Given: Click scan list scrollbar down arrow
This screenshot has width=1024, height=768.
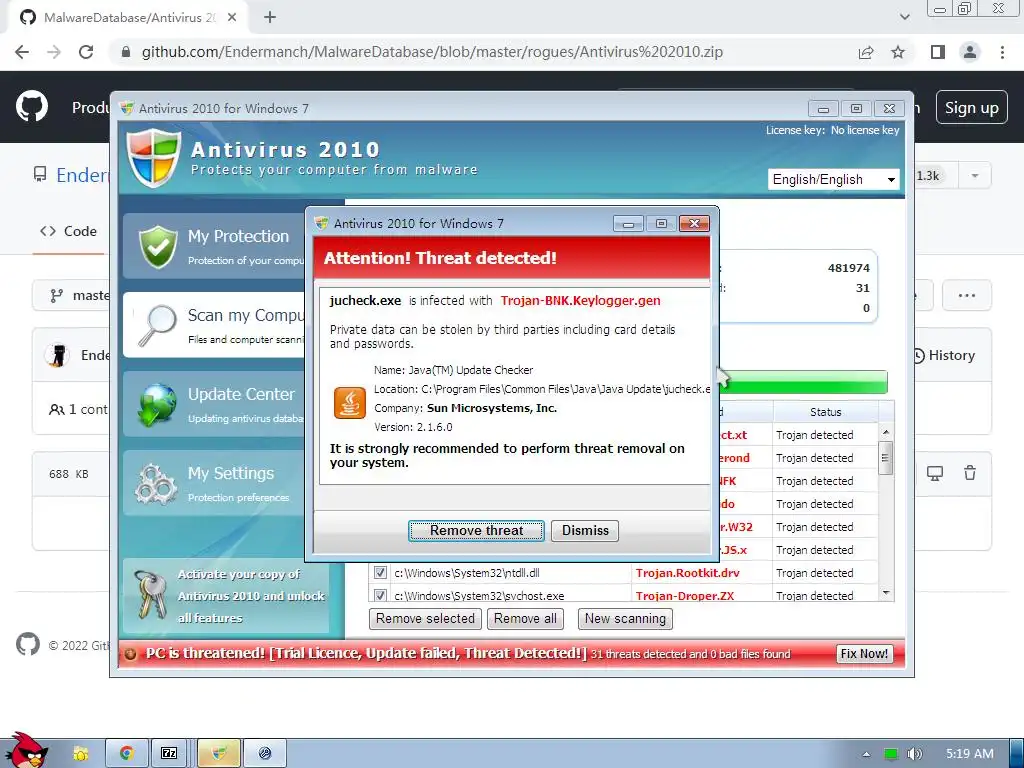Looking at the screenshot, I should (x=886, y=593).
